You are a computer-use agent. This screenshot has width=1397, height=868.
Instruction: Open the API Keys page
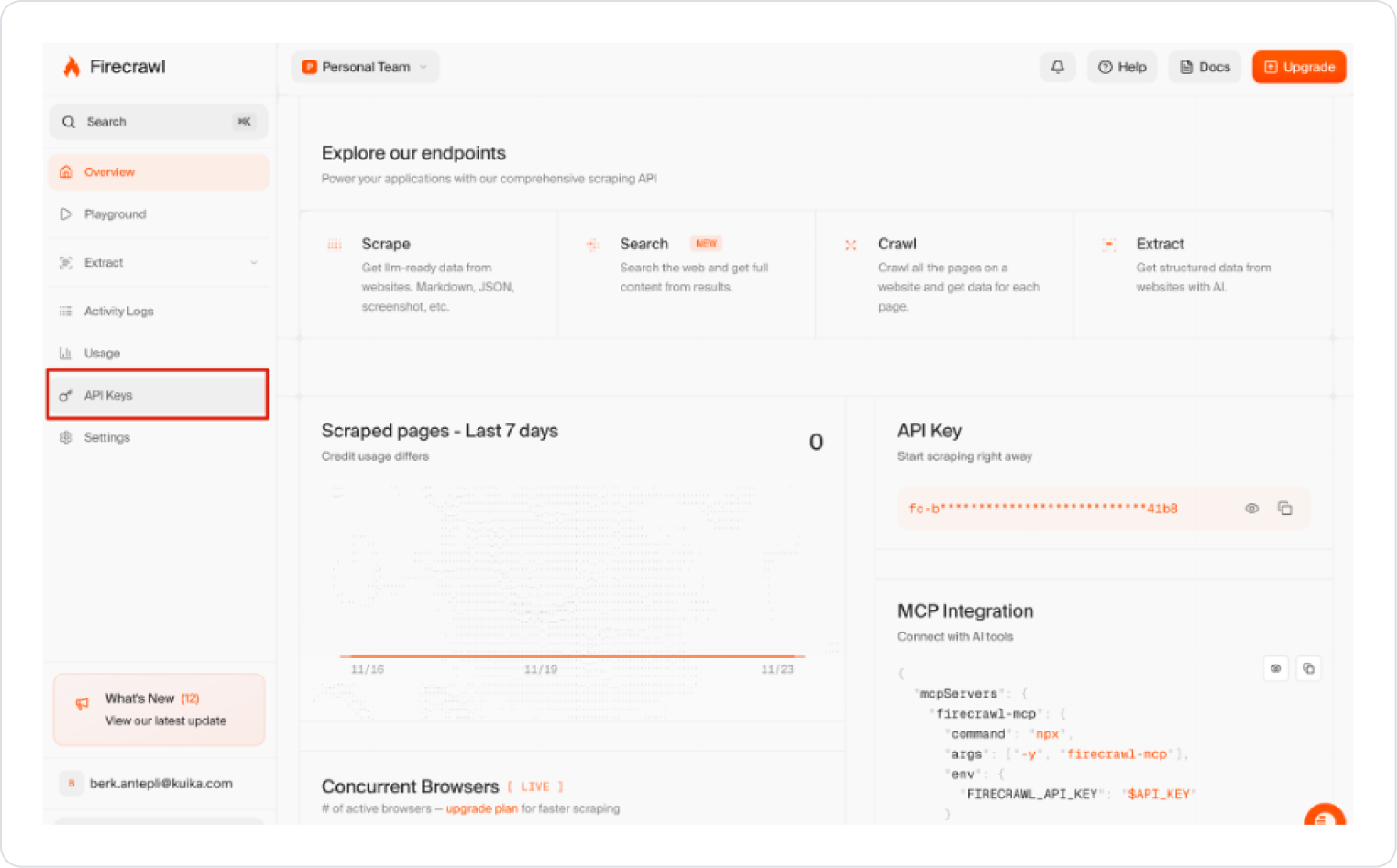point(158,395)
